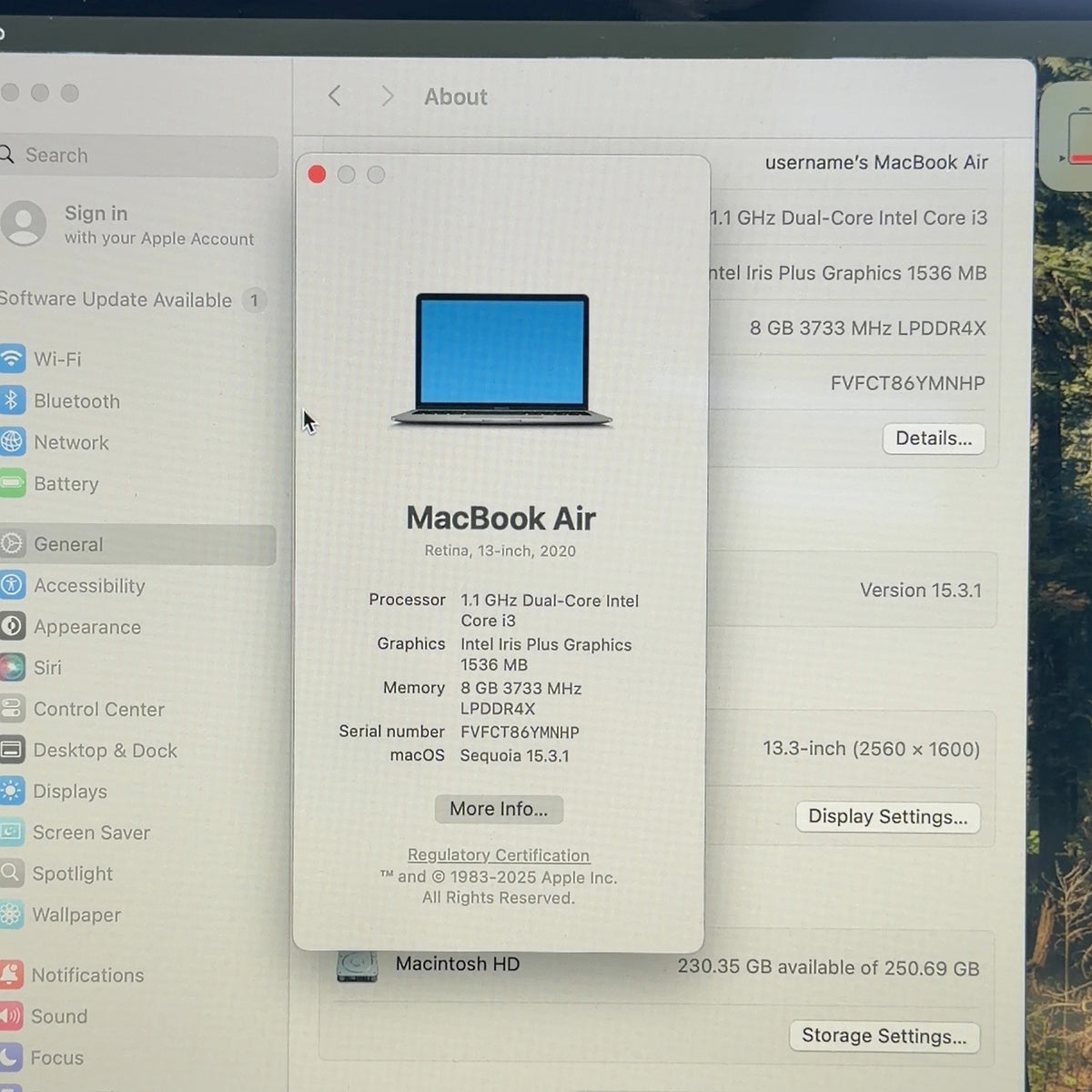Viewport: 1092px width, 1092px height.
Task: Open the Spotlight magnifier icon
Action: point(12,874)
